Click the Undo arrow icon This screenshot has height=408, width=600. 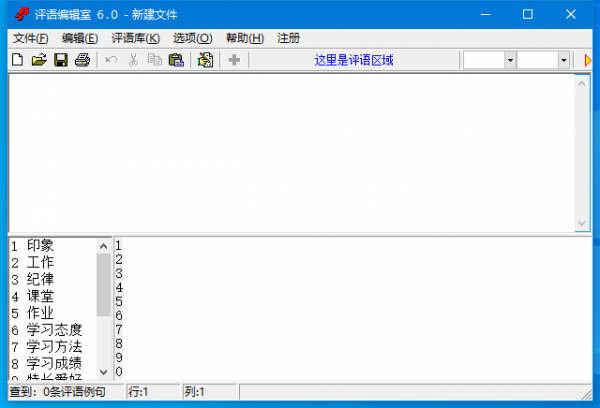click(111, 60)
